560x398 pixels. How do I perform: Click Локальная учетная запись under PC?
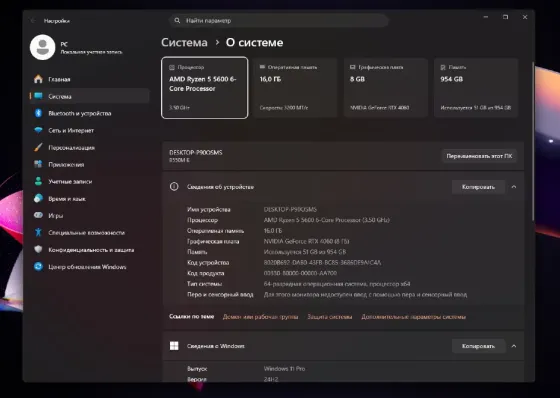(x=91, y=52)
